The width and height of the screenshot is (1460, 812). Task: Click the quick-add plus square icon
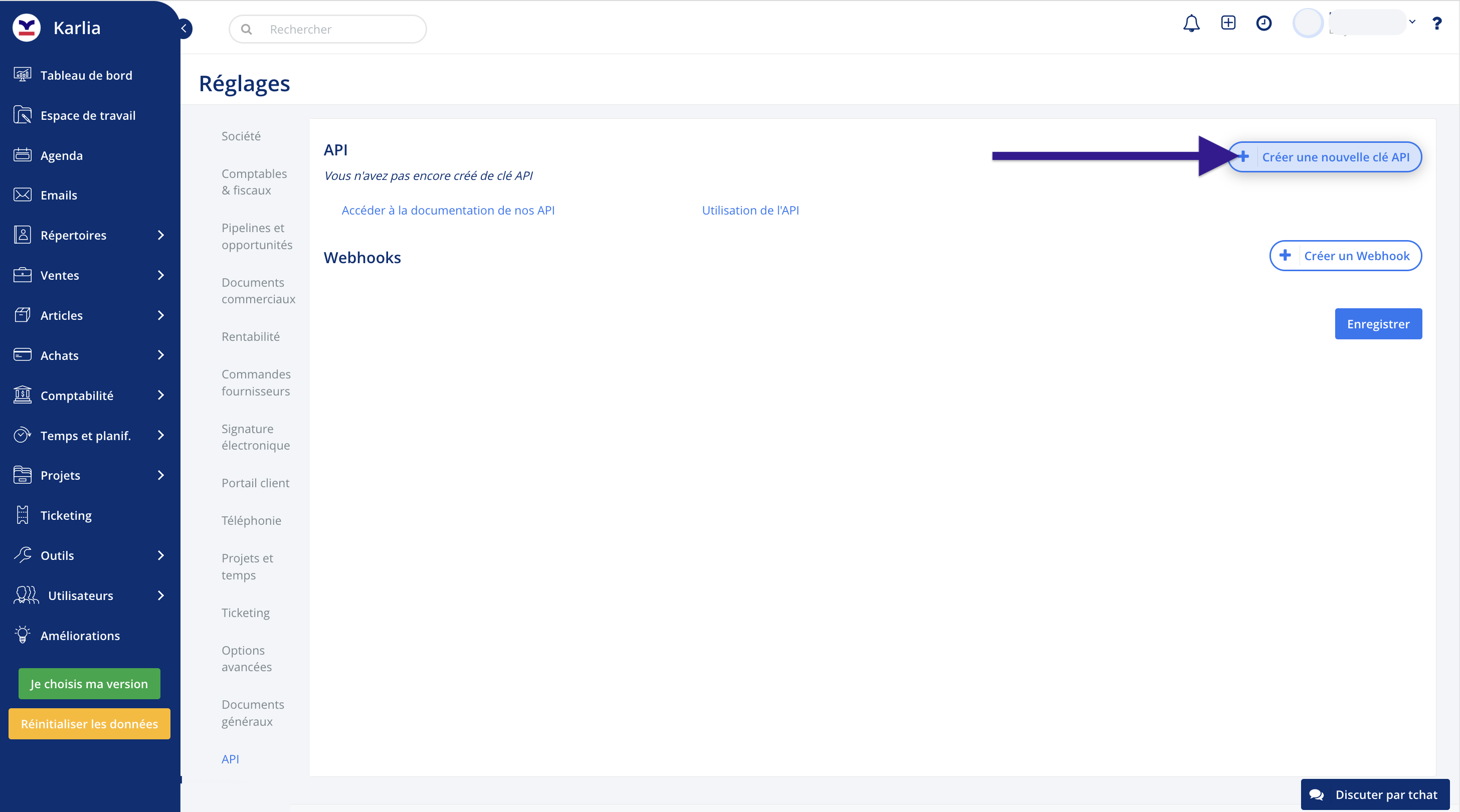click(1228, 23)
